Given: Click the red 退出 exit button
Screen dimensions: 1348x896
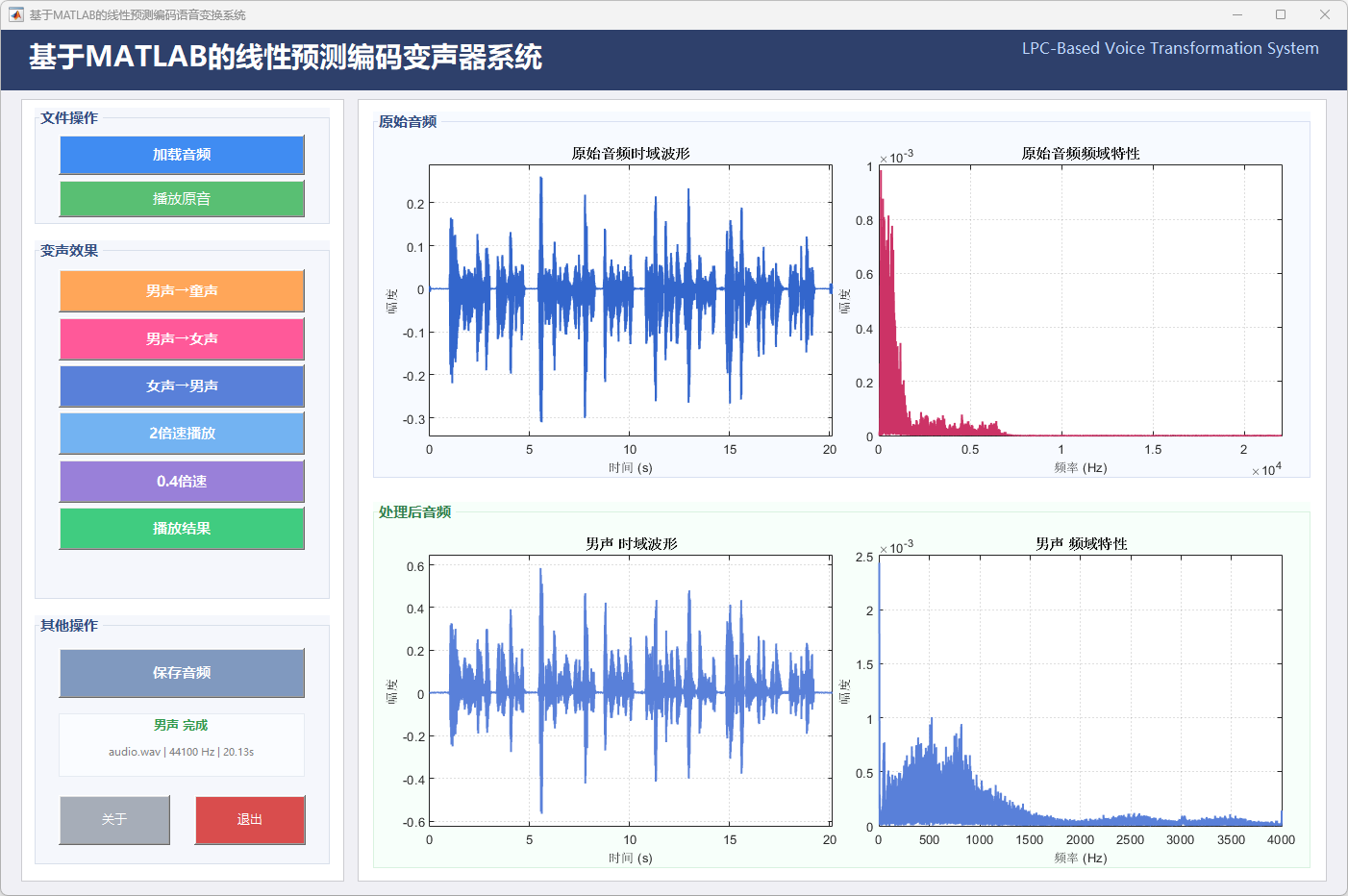Looking at the screenshot, I should coord(250,820).
